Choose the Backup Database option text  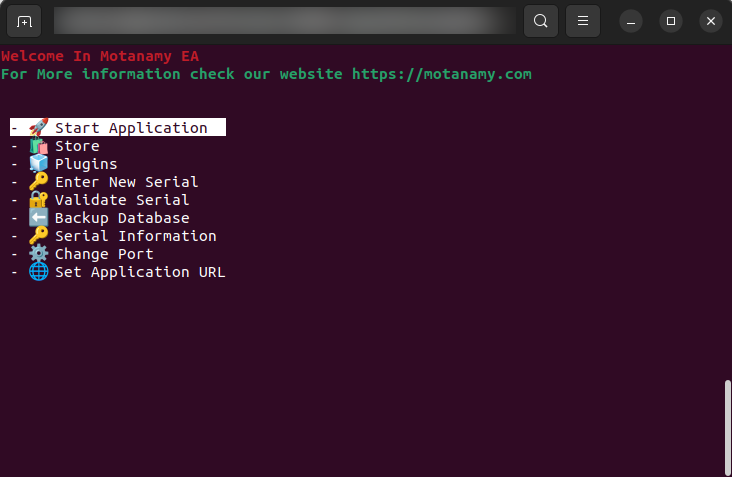point(122,218)
